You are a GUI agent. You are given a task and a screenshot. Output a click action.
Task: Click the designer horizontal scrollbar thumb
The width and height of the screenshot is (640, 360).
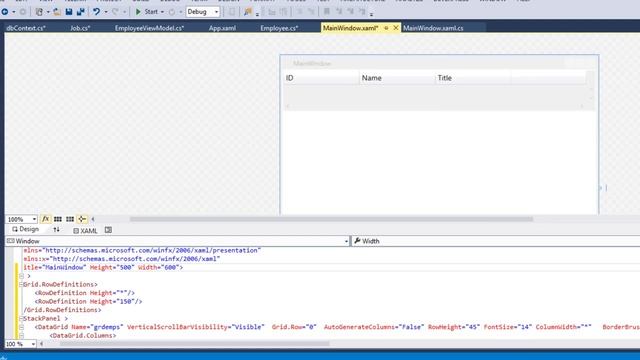pyautogui.click(x=331, y=219)
